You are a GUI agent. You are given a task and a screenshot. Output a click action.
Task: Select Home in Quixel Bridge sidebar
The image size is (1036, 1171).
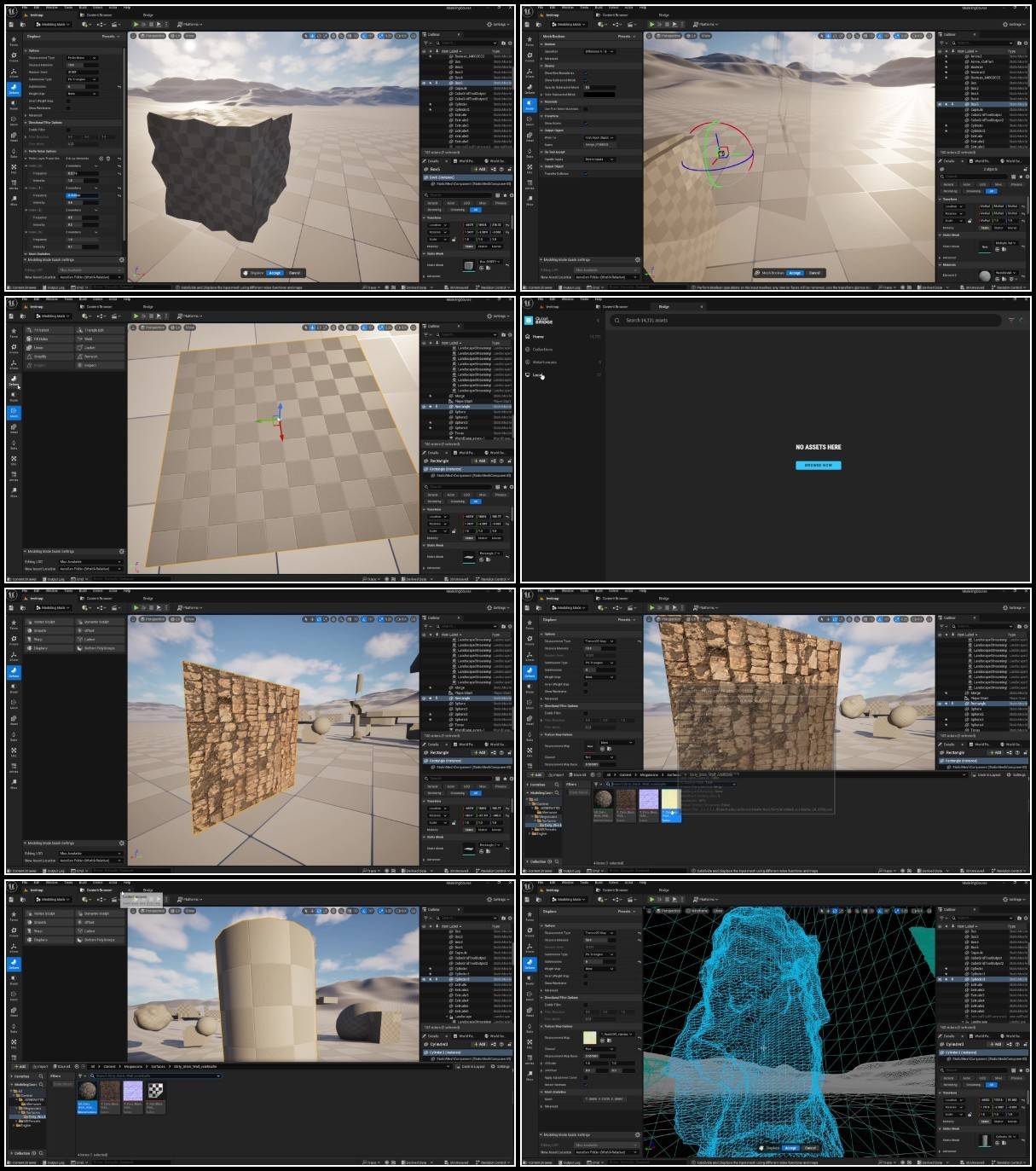[x=538, y=337]
